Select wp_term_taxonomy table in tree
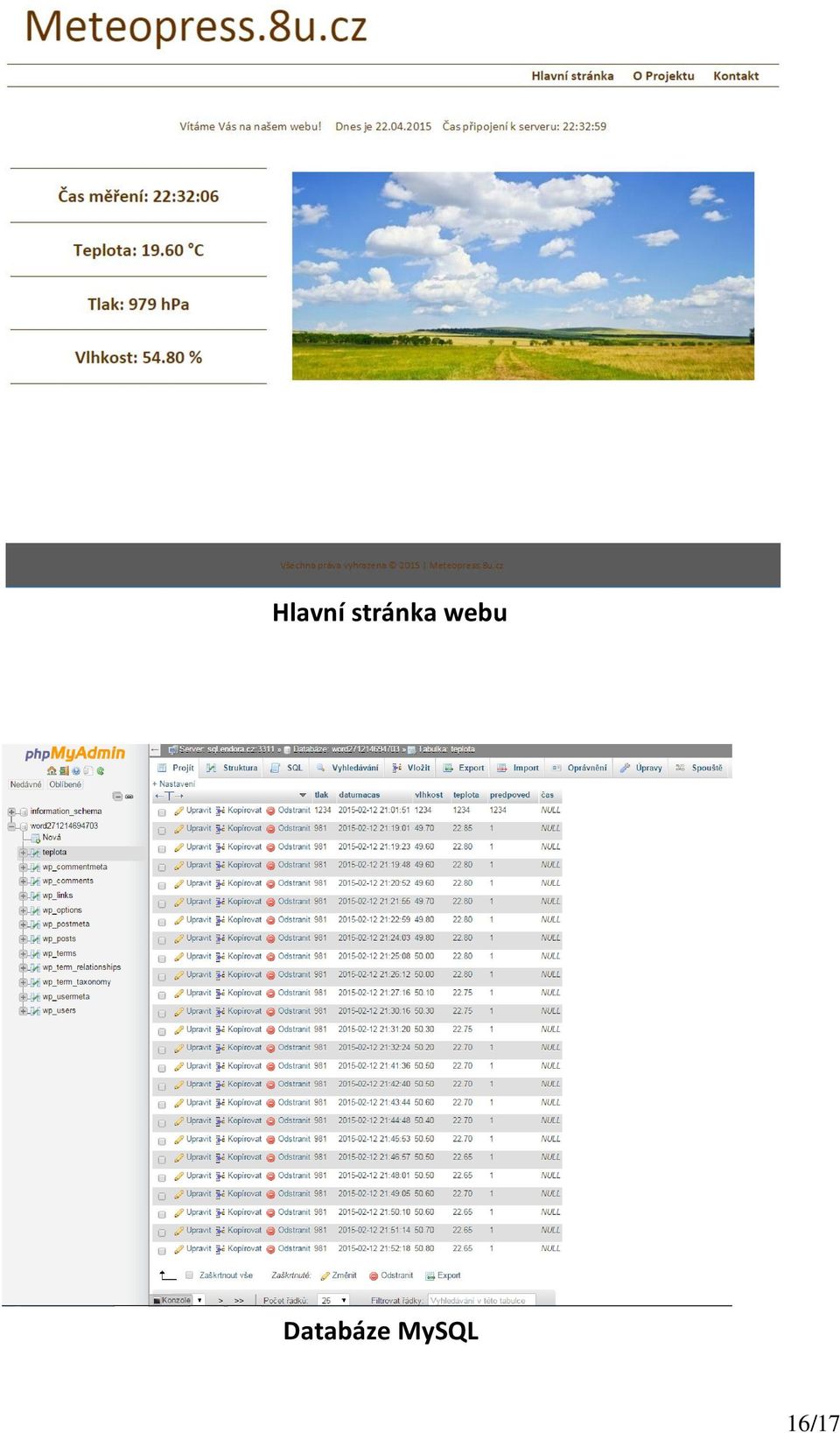840x1433 pixels. click(x=77, y=982)
